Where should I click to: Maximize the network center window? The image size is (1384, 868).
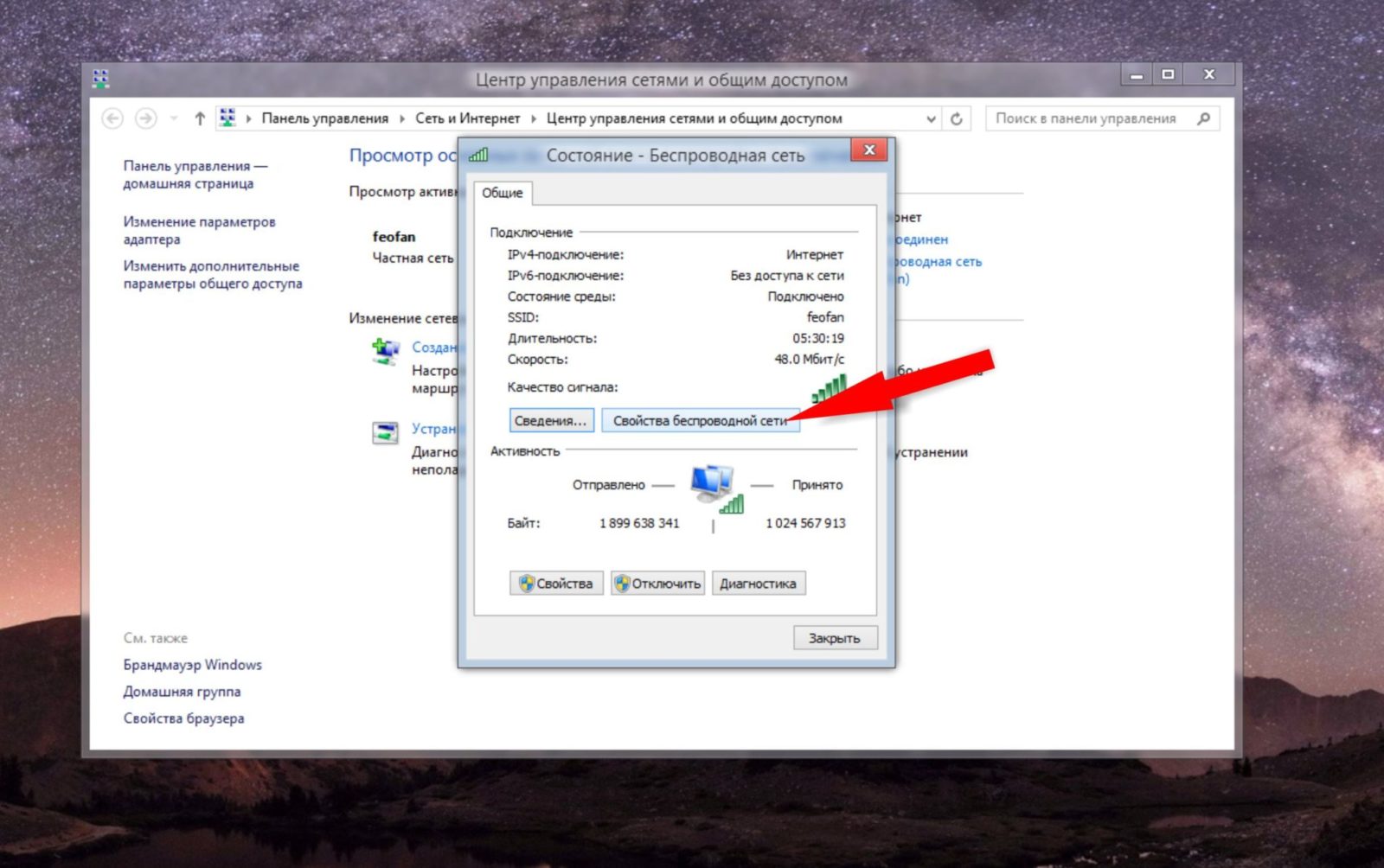point(1168,75)
